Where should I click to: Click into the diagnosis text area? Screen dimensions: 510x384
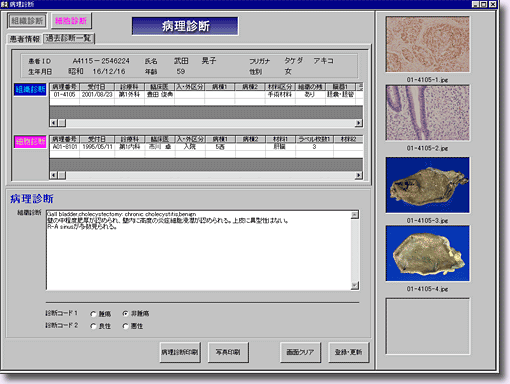tap(199, 250)
